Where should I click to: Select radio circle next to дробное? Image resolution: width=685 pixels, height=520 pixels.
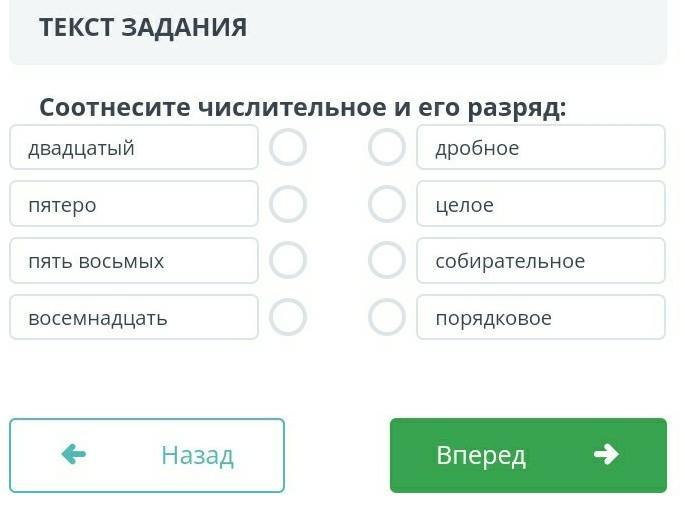point(387,148)
